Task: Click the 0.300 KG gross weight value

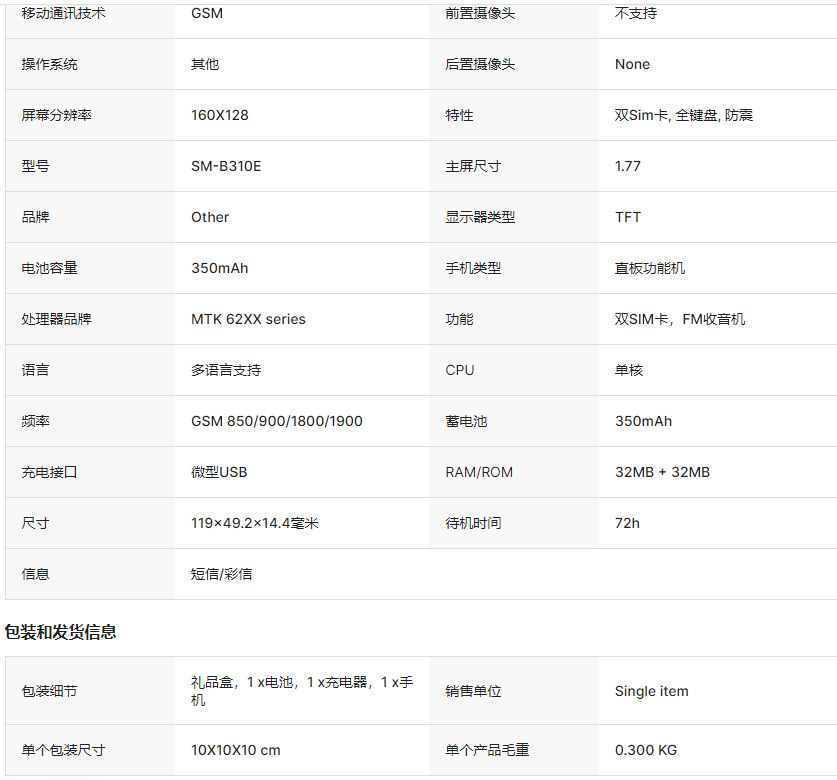Action: 645,750
